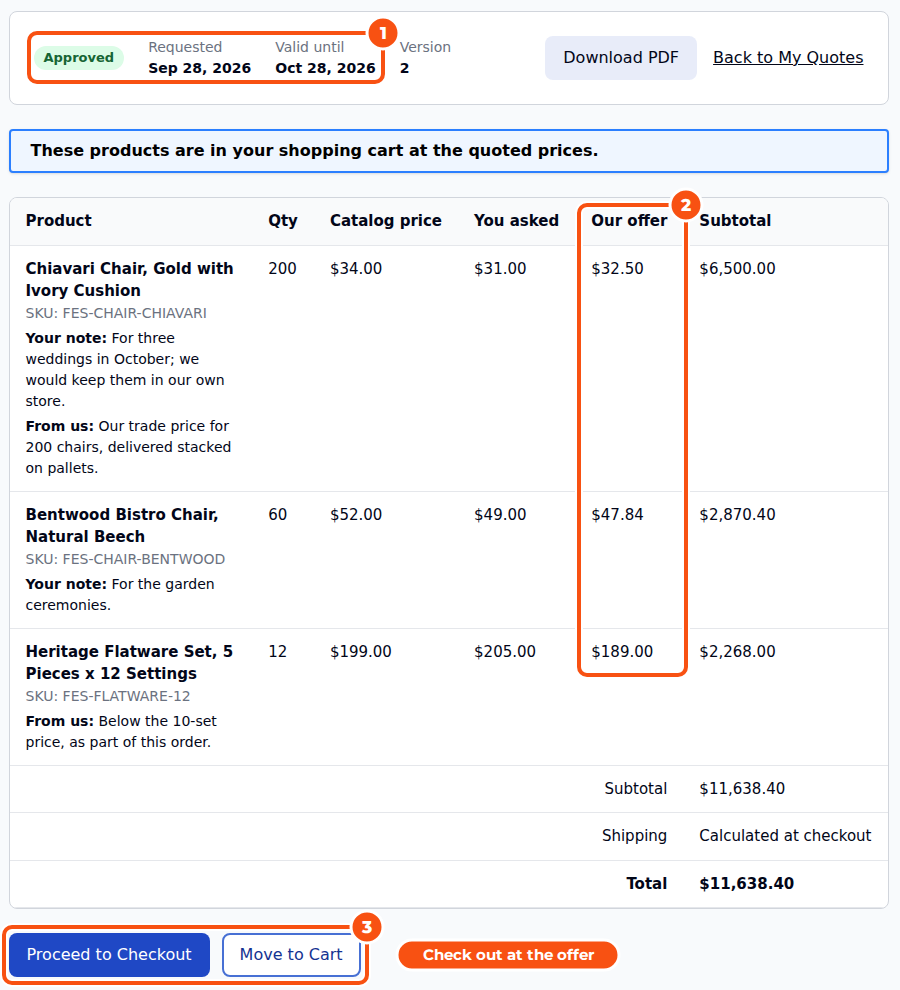
Task: Click the Subtotal column header
Action: (x=735, y=220)
